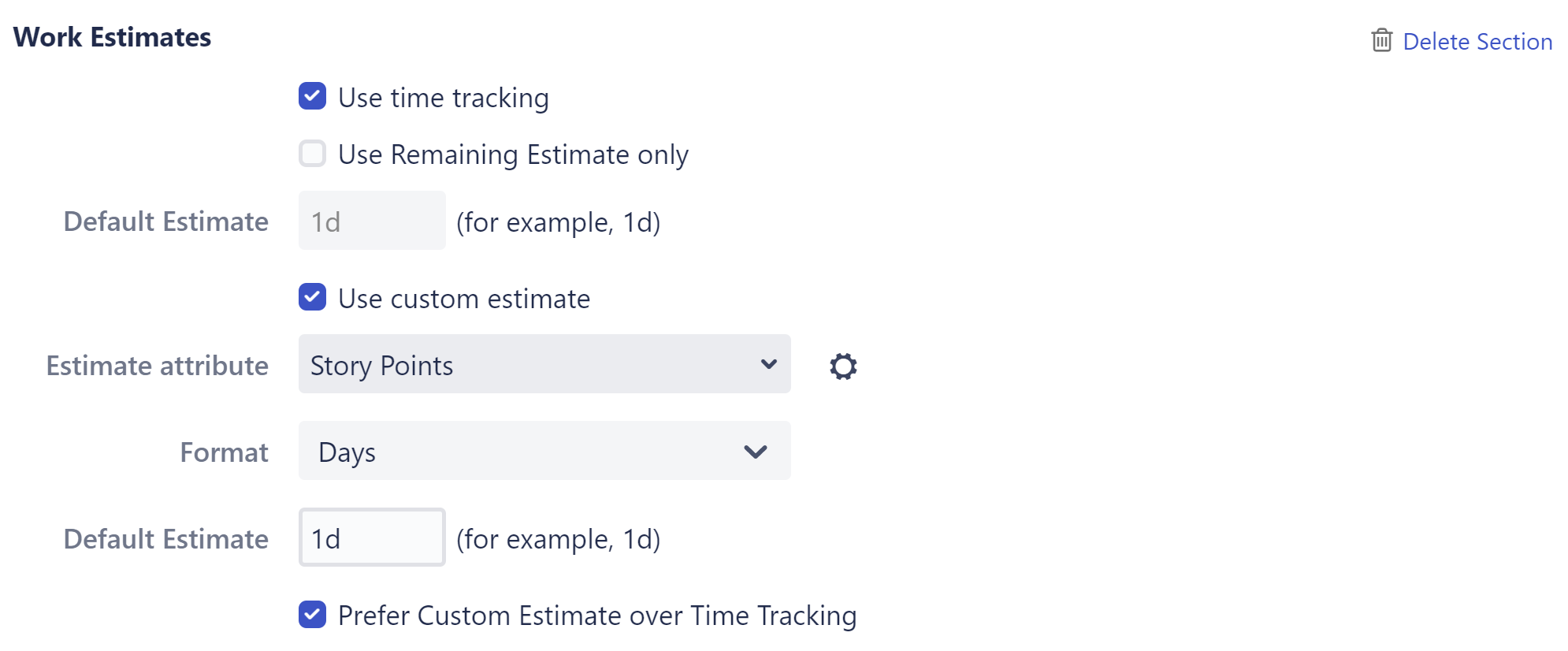This screenshot has height=651, width=1568.
Task: Click the lower Default Estimate input field
Action: coord(372,538)
